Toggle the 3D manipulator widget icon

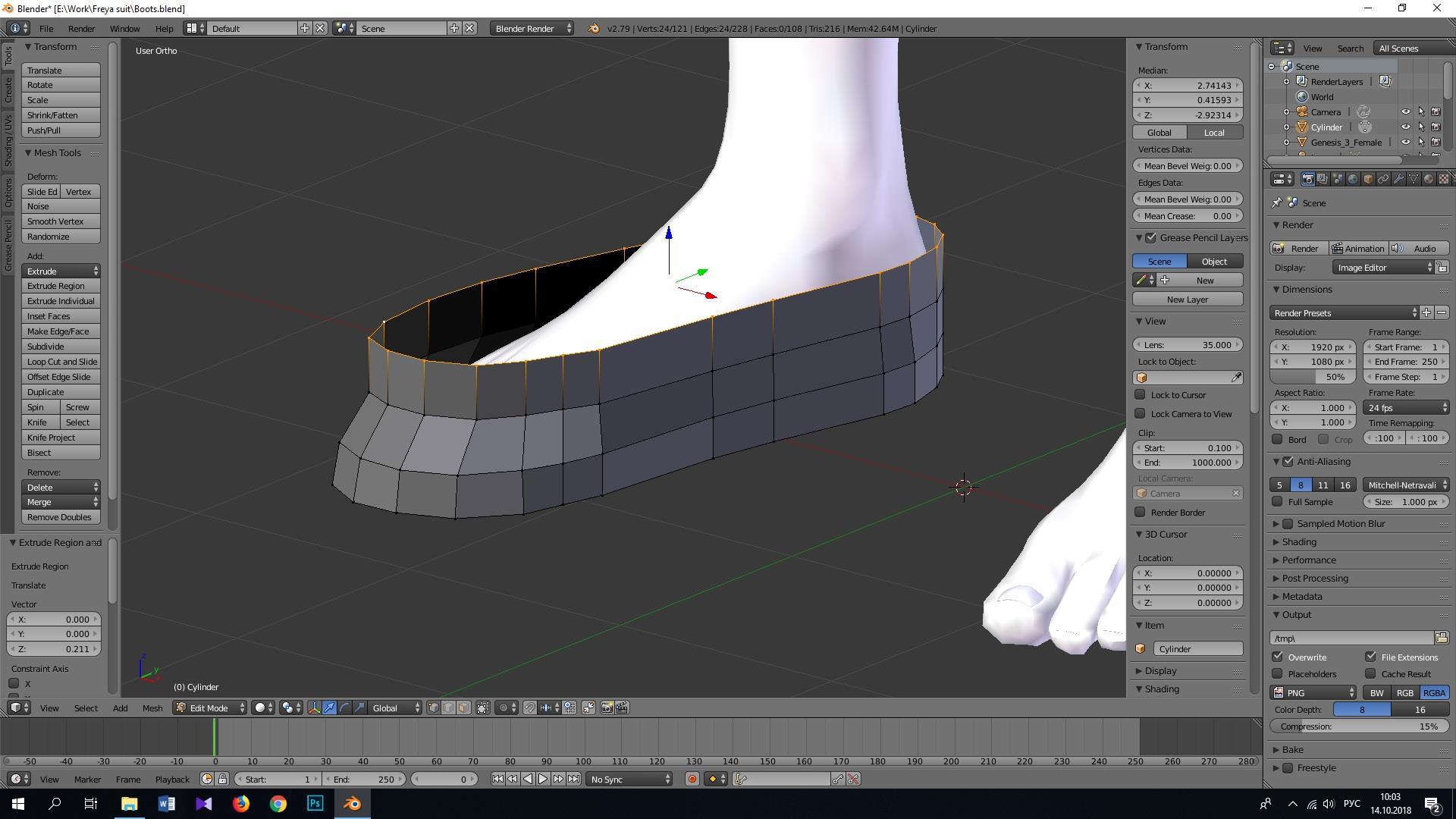pos(314,708)
